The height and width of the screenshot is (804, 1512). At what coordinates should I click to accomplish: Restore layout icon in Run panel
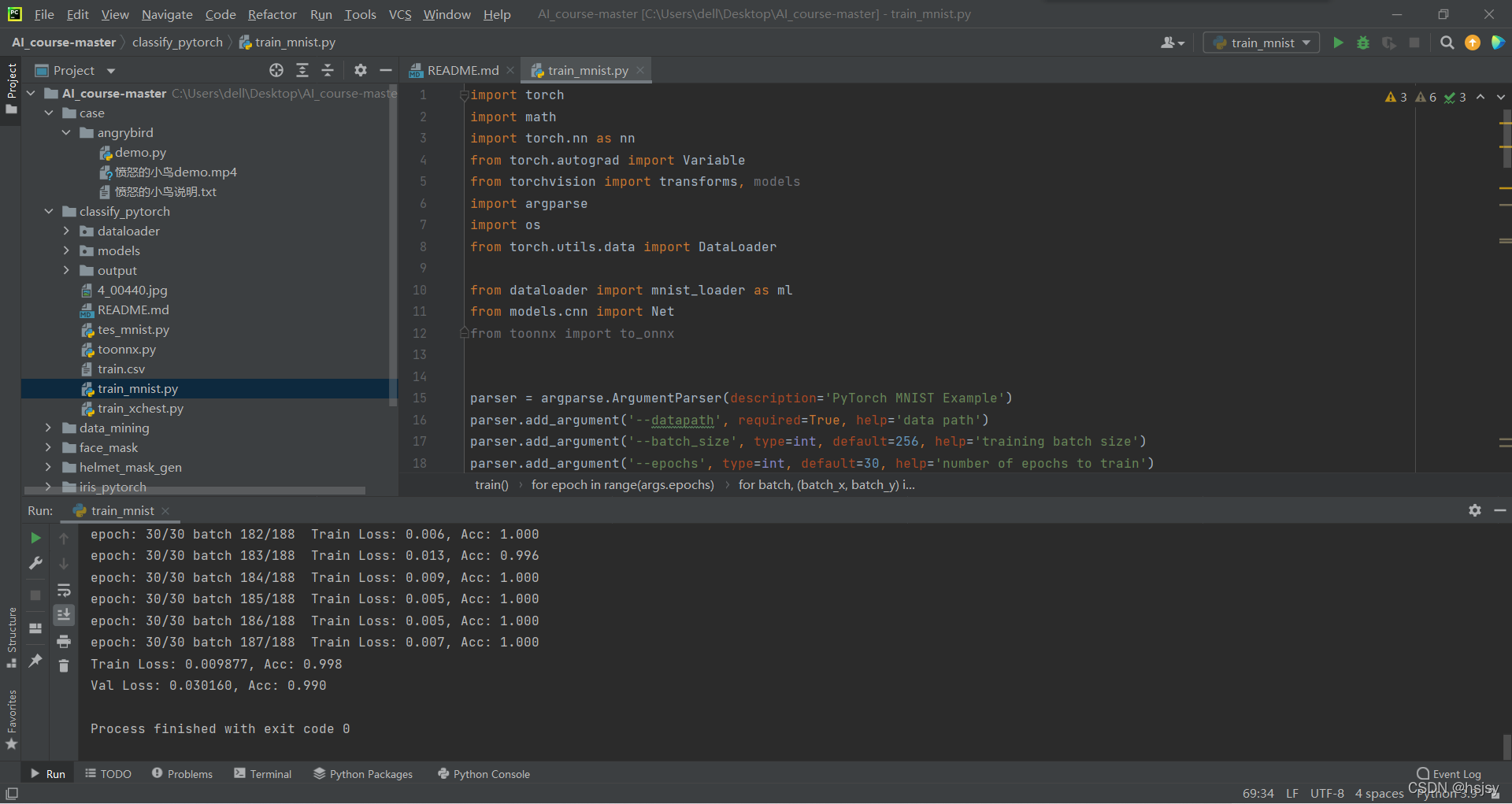(35, 628)
